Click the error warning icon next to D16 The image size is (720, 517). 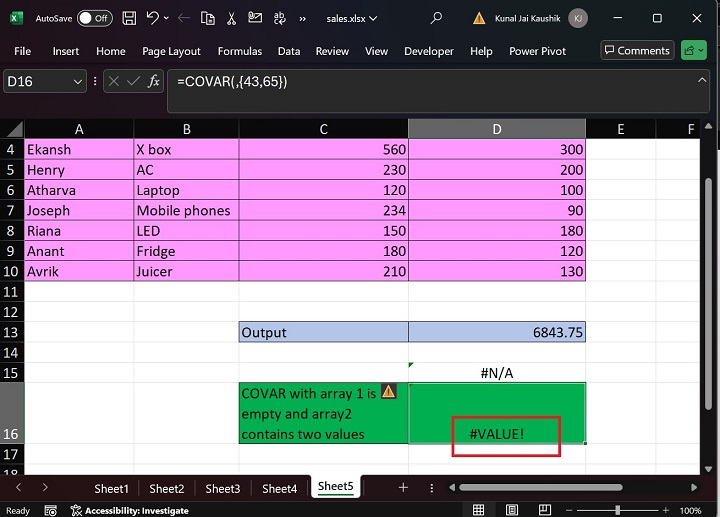[388, 391]
